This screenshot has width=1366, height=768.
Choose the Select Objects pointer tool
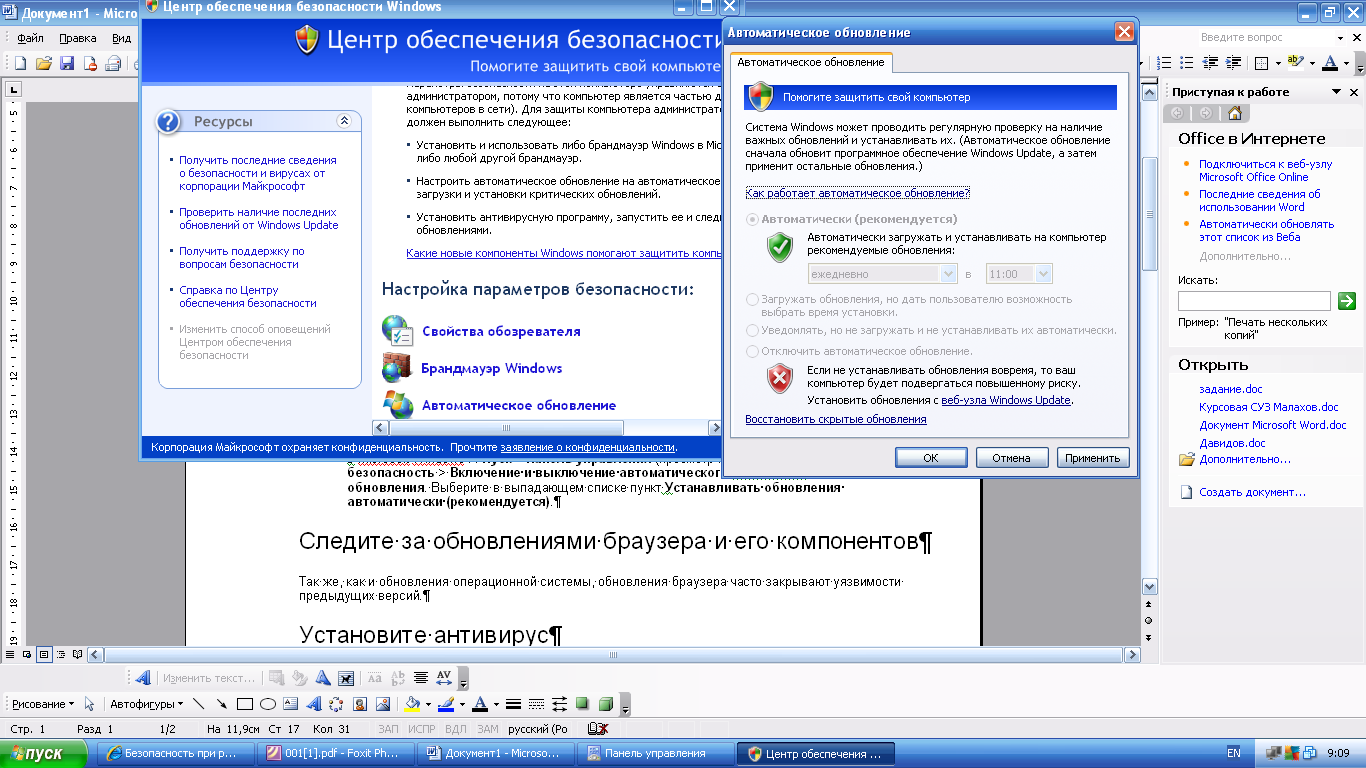[x=89, y=704]
